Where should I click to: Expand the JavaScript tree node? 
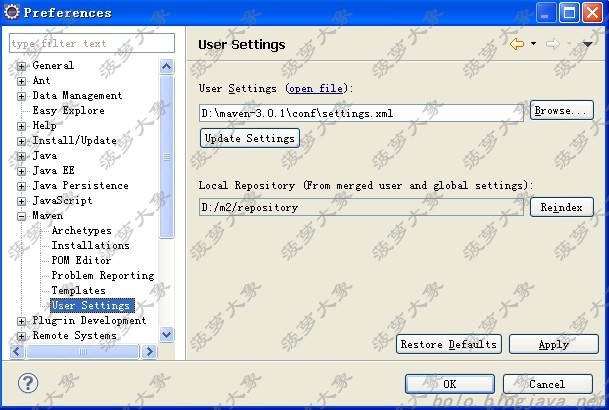pos(21,202)
